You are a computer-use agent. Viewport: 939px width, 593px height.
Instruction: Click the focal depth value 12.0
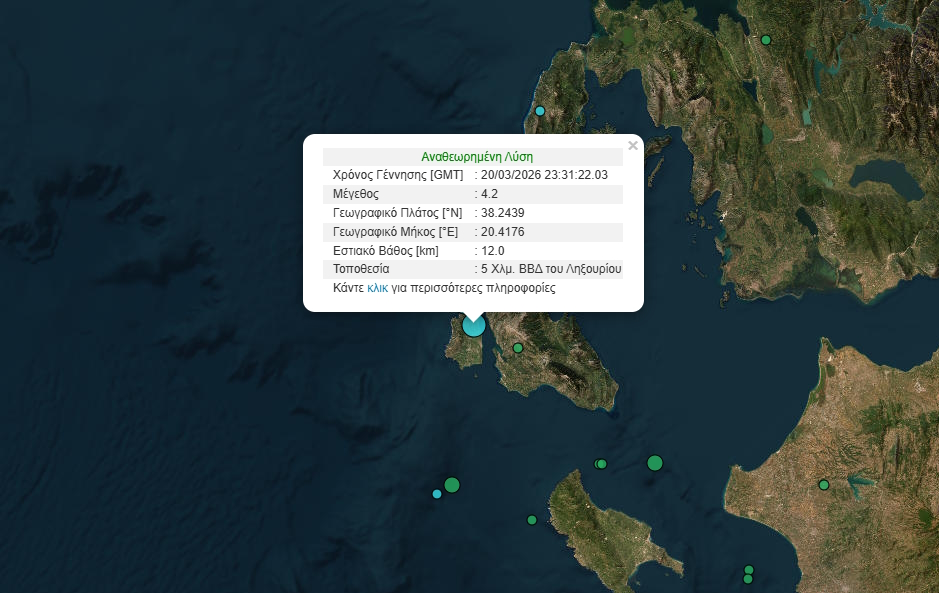[493, 251]
